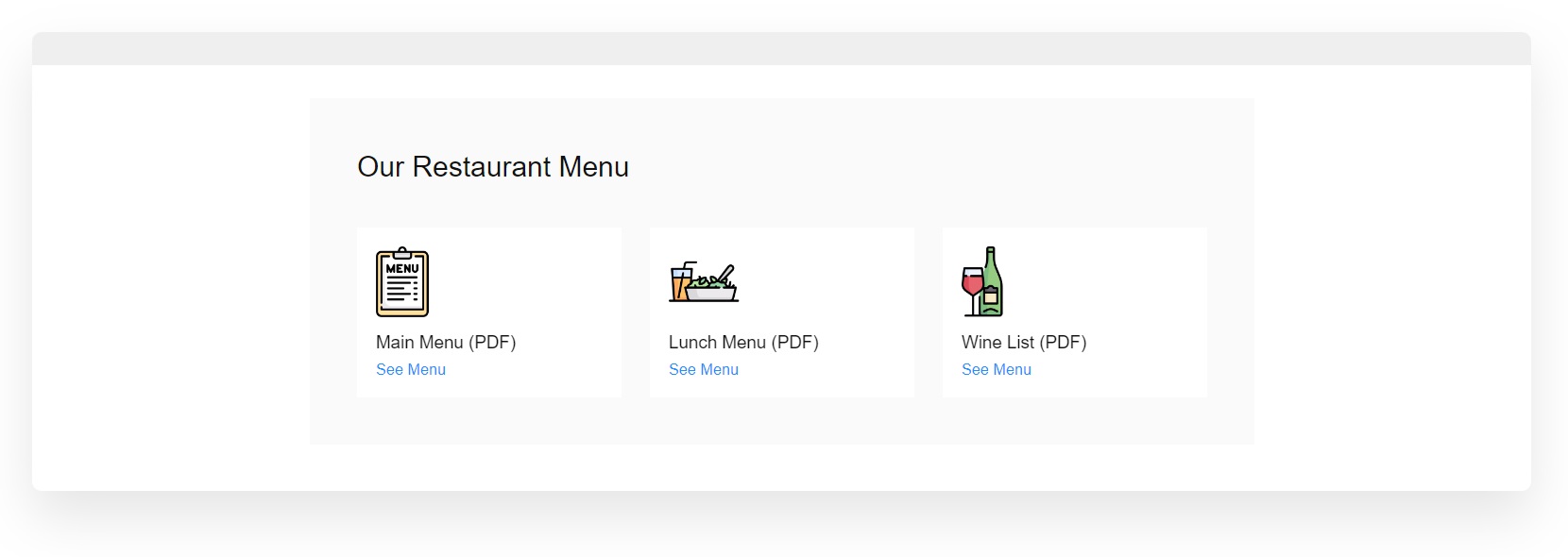Select the Wine List (PDF) title
Screen dimensions: 1568x557
pyautogui.click(x=1024, y=342)
